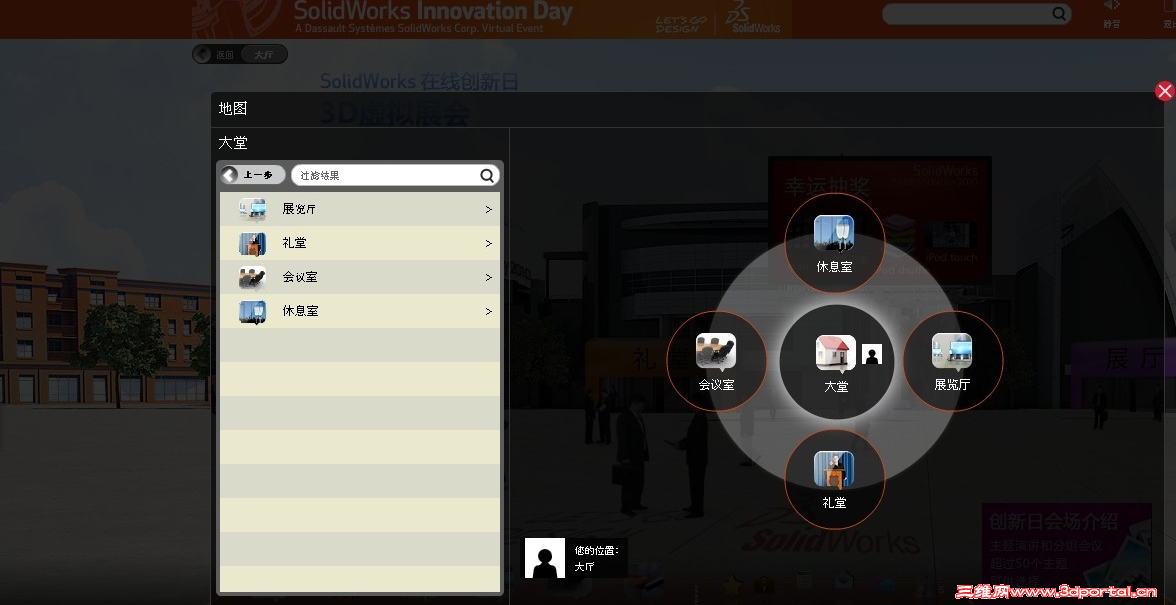Select the 展览厅 text in list
Screen dimensions: 1176x605
[299, 209]
